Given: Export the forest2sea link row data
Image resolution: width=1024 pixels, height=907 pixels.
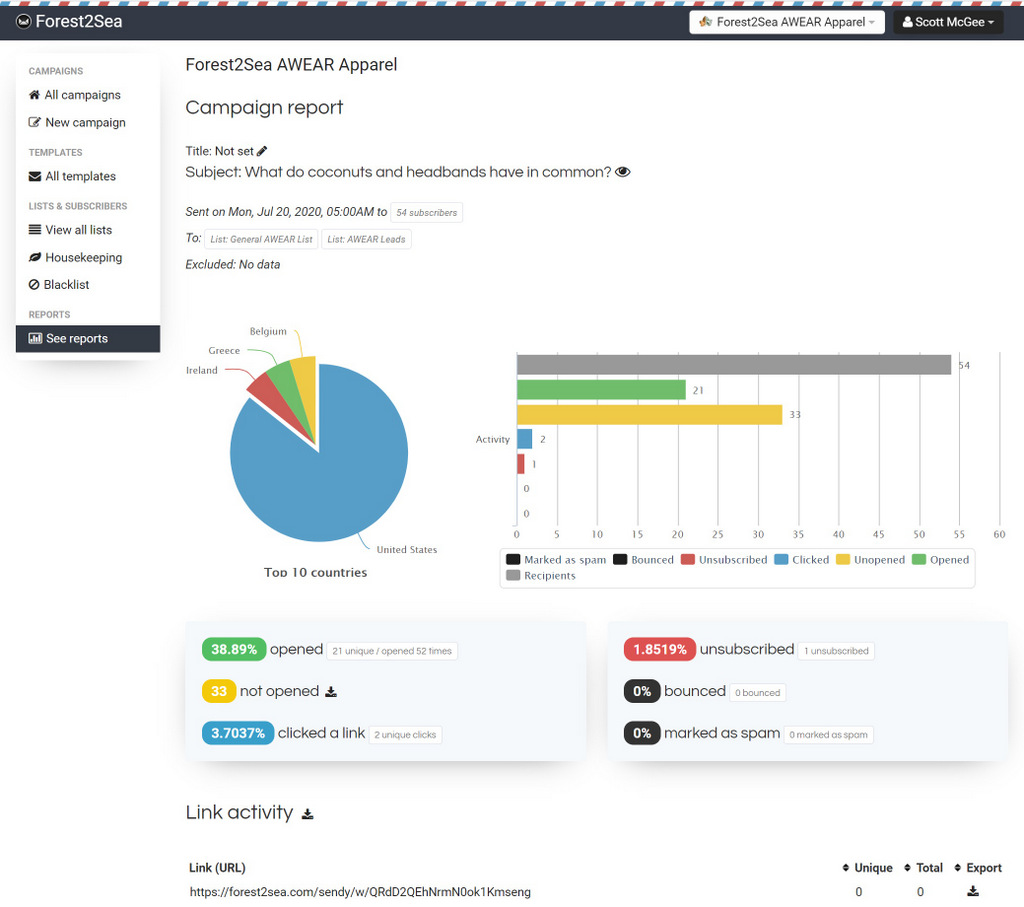Looking at the screenshot, I should pos(972,891).
